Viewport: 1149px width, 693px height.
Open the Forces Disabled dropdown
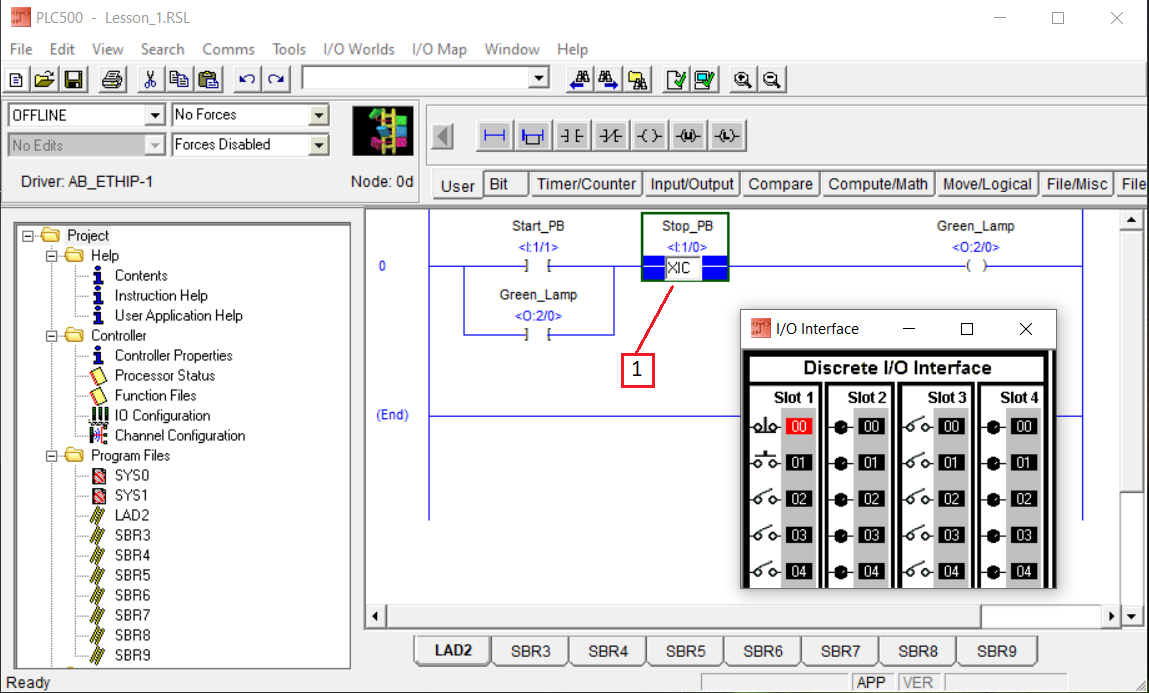pos(319,145)
